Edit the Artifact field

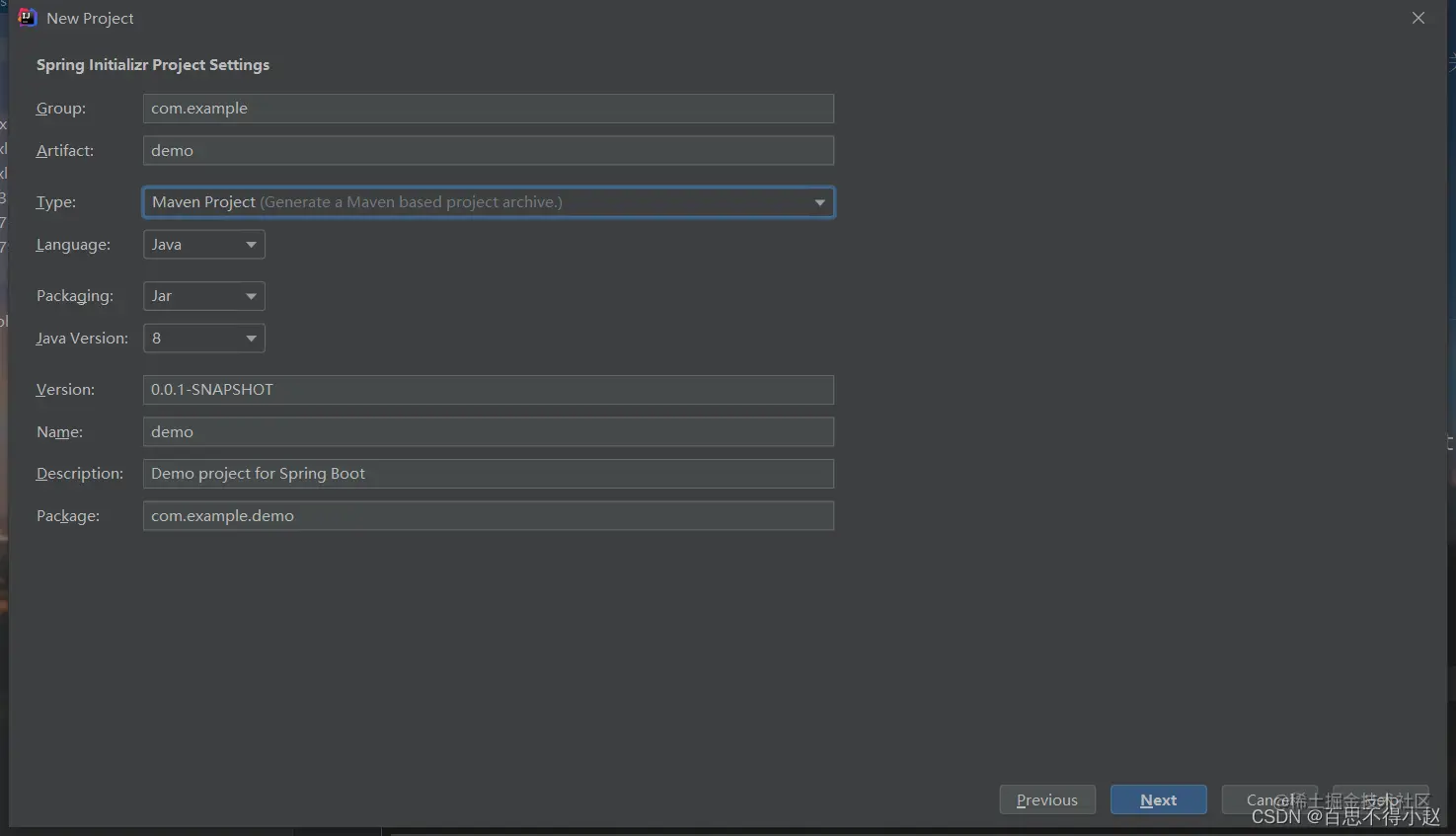point(489,150)
